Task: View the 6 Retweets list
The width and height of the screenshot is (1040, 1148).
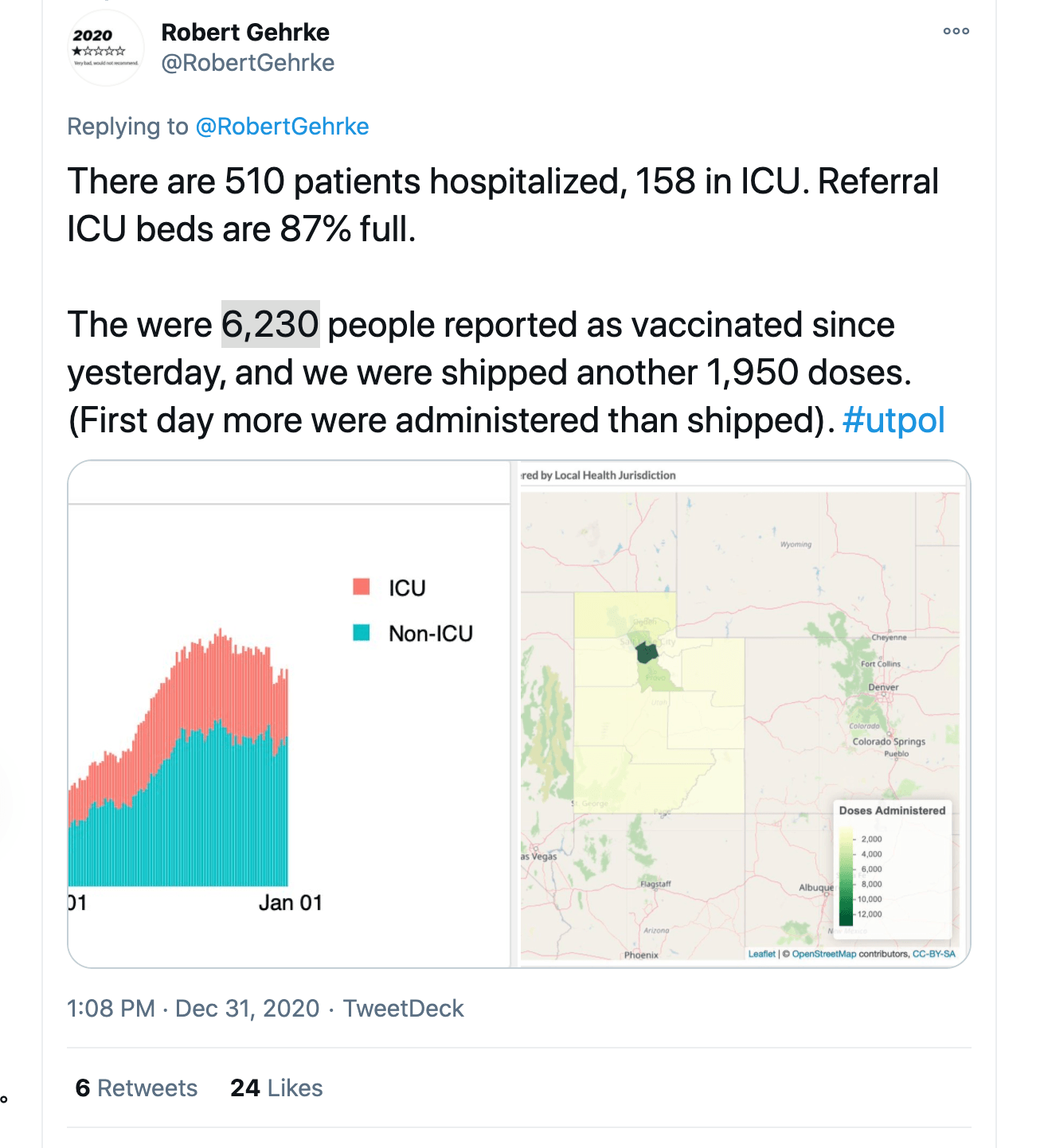Action: click(x=136, y=1088)
